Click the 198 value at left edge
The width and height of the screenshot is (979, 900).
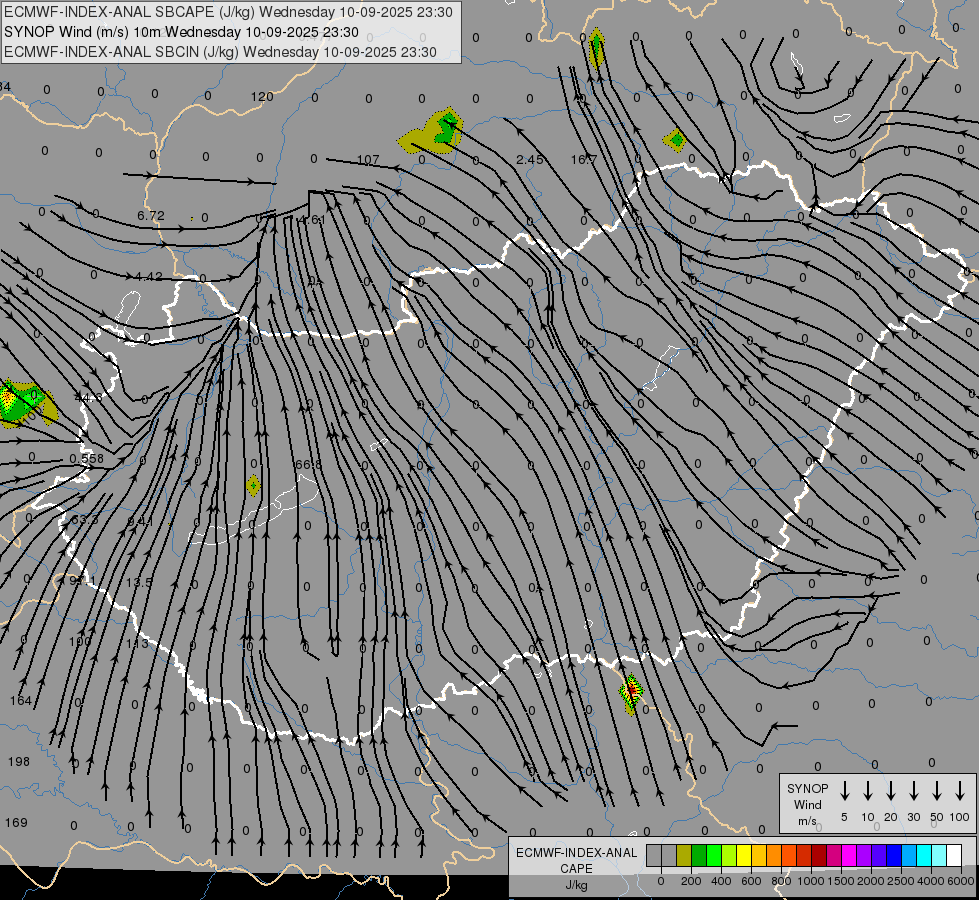(17, 762)
